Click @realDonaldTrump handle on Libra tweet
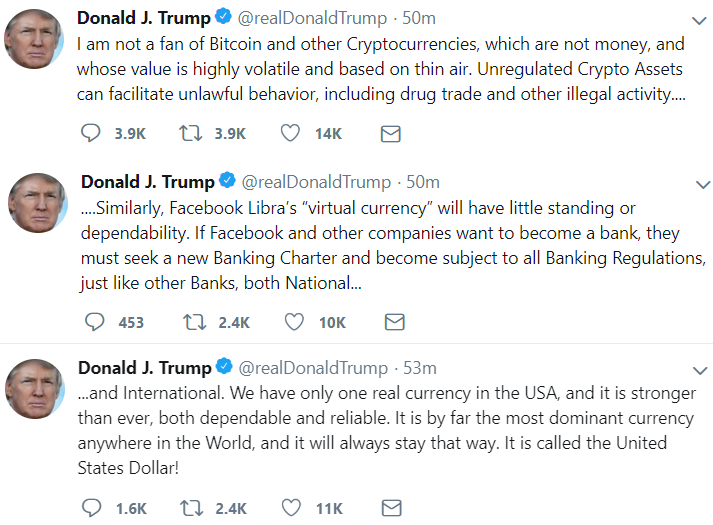Screen dimensions: 713x525 point(316,182)
